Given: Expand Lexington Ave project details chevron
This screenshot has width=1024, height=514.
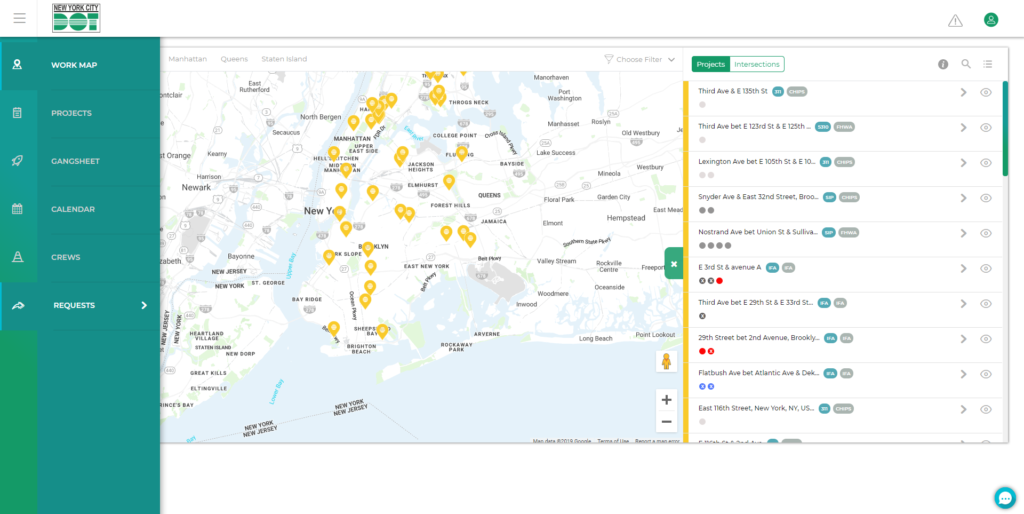Looking at the screenshot, I should pyautogui.click(x=964, y=162).
